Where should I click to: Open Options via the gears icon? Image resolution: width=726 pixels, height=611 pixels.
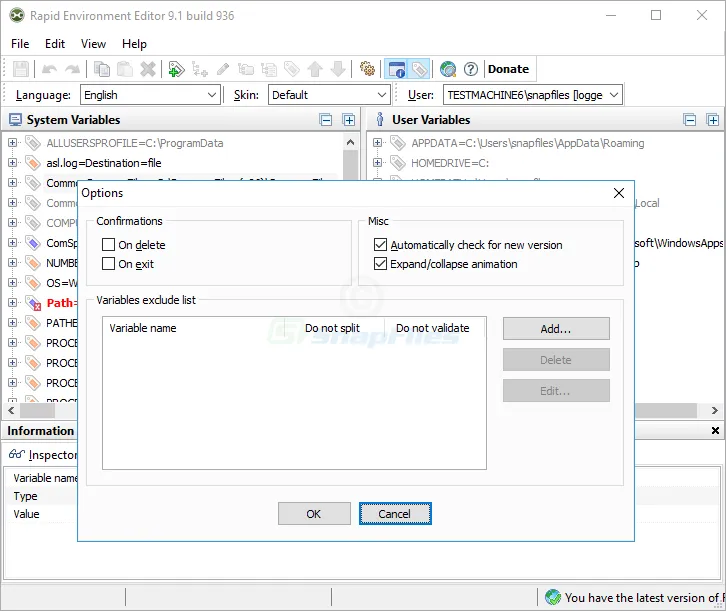pyautogui.click(x=367, y=69)
